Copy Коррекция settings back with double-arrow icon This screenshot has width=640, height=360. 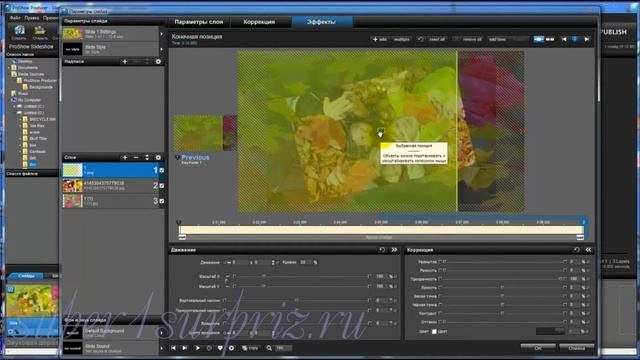pyautogui.click(x=589, y=250)
